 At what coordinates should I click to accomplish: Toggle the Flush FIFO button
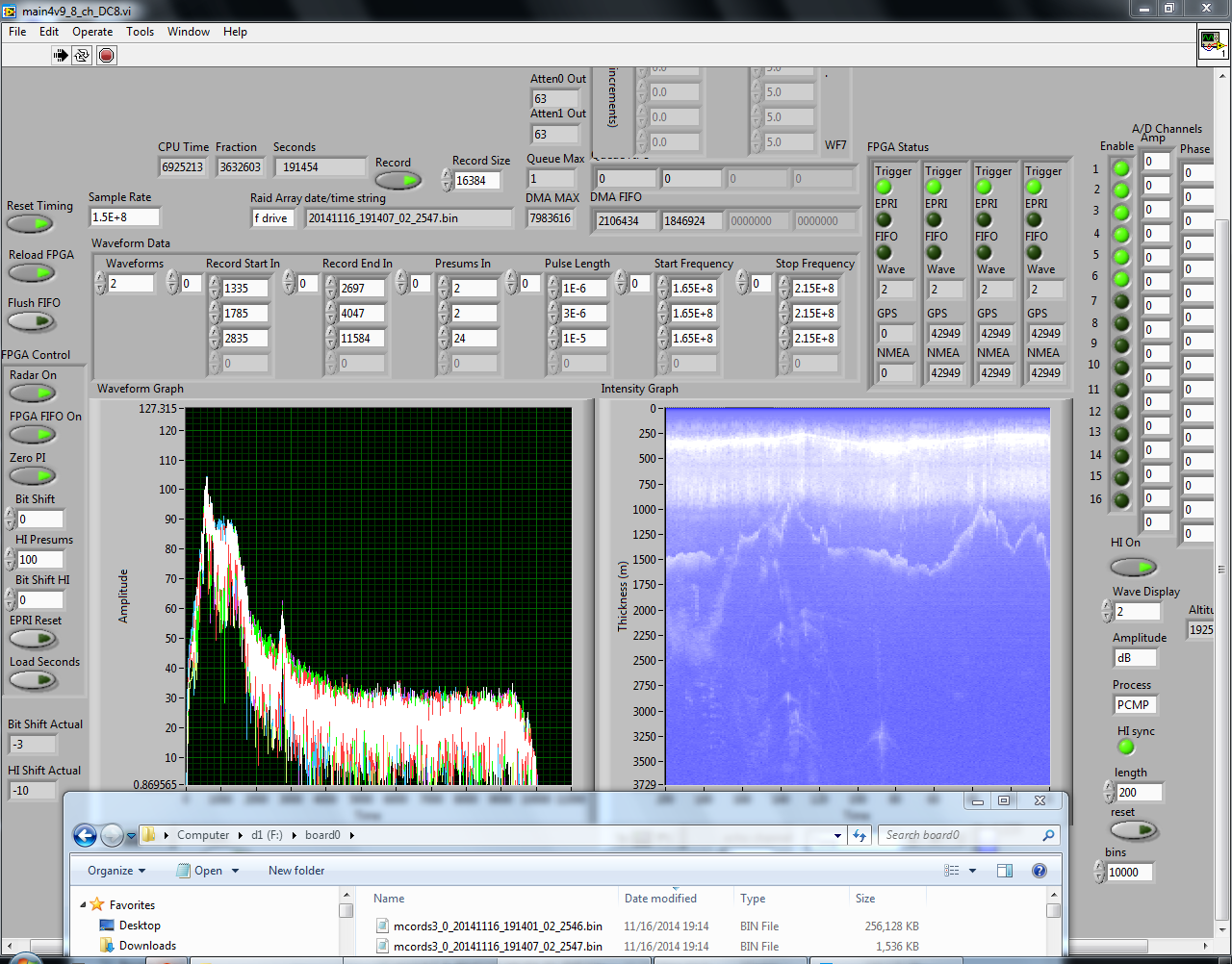click(x=32, y=321)
